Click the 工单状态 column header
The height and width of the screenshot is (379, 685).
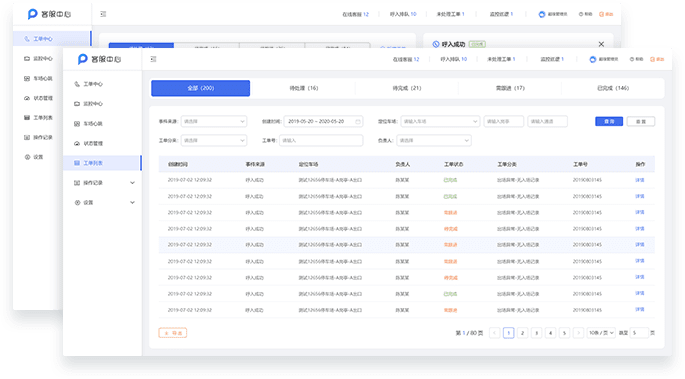click(453, 165)
